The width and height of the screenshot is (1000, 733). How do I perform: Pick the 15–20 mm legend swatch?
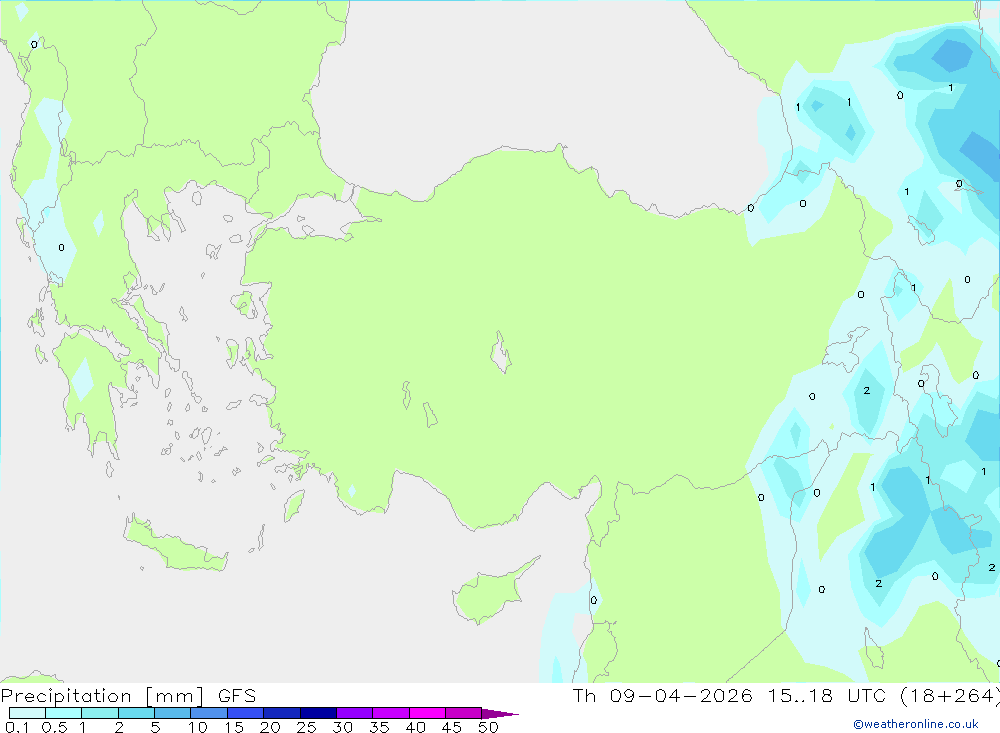(246, 713)
